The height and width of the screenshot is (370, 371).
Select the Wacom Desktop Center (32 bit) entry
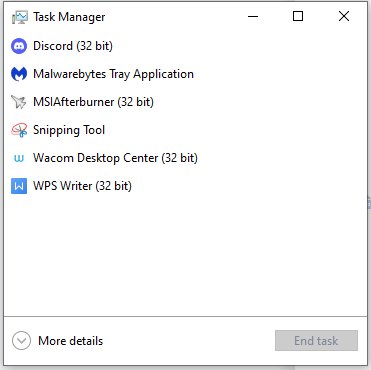click(185, 158)
